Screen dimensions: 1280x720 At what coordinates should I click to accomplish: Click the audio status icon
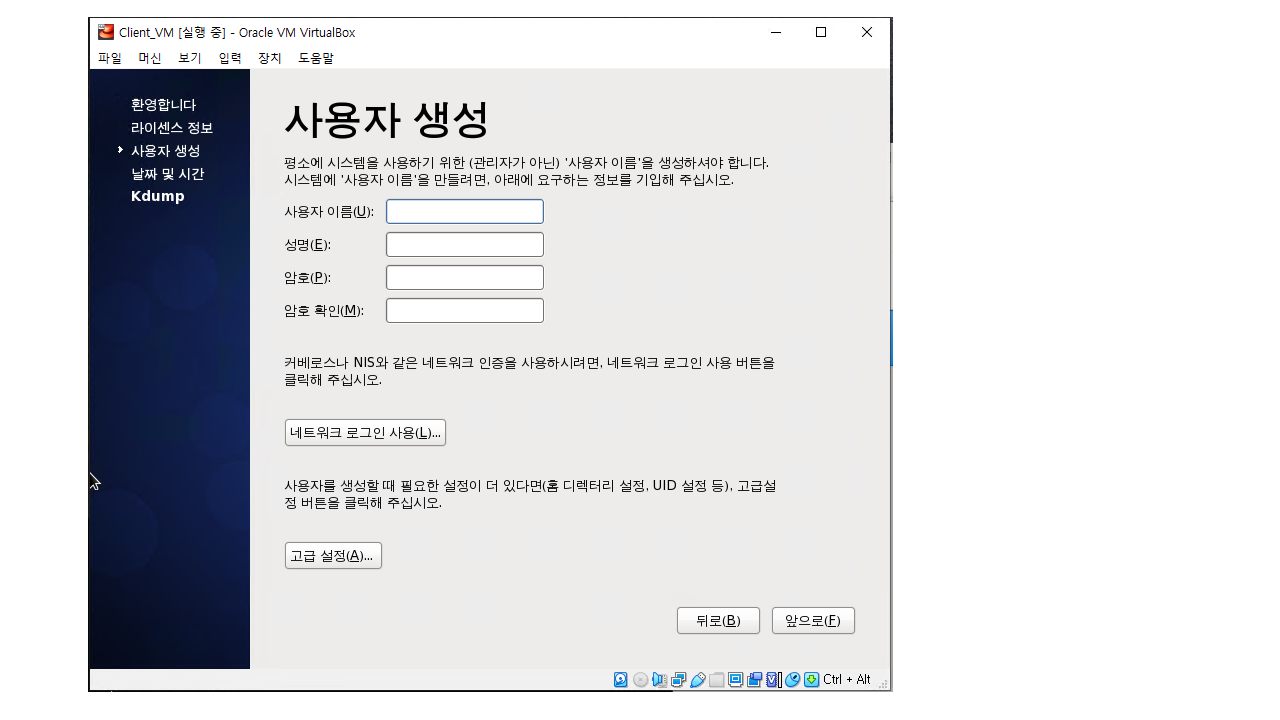click(659, 680)
